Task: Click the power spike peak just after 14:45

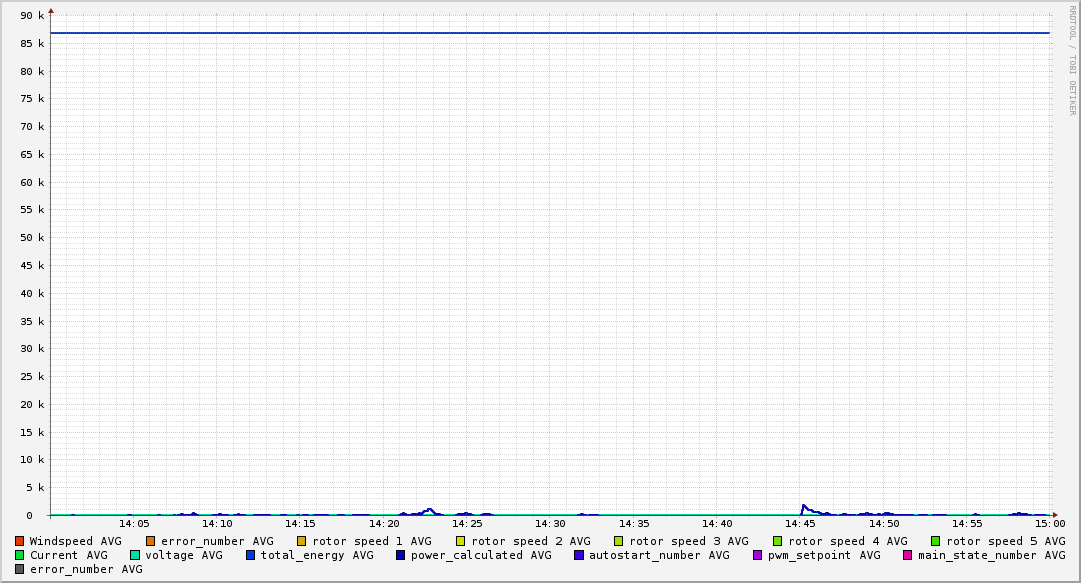Action: [x=803, y=505]
